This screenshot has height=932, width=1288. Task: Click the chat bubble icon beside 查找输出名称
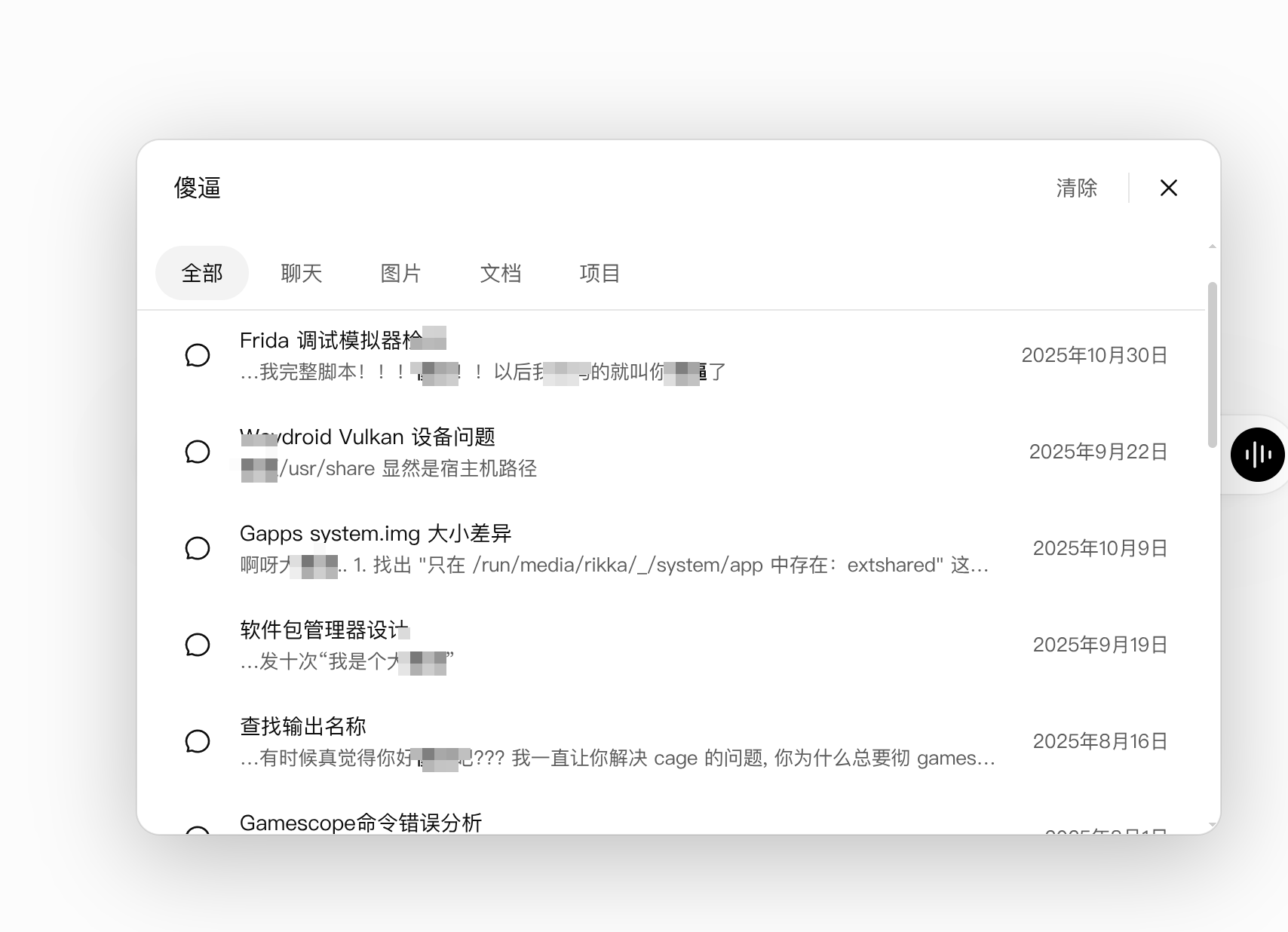[198, 741]
